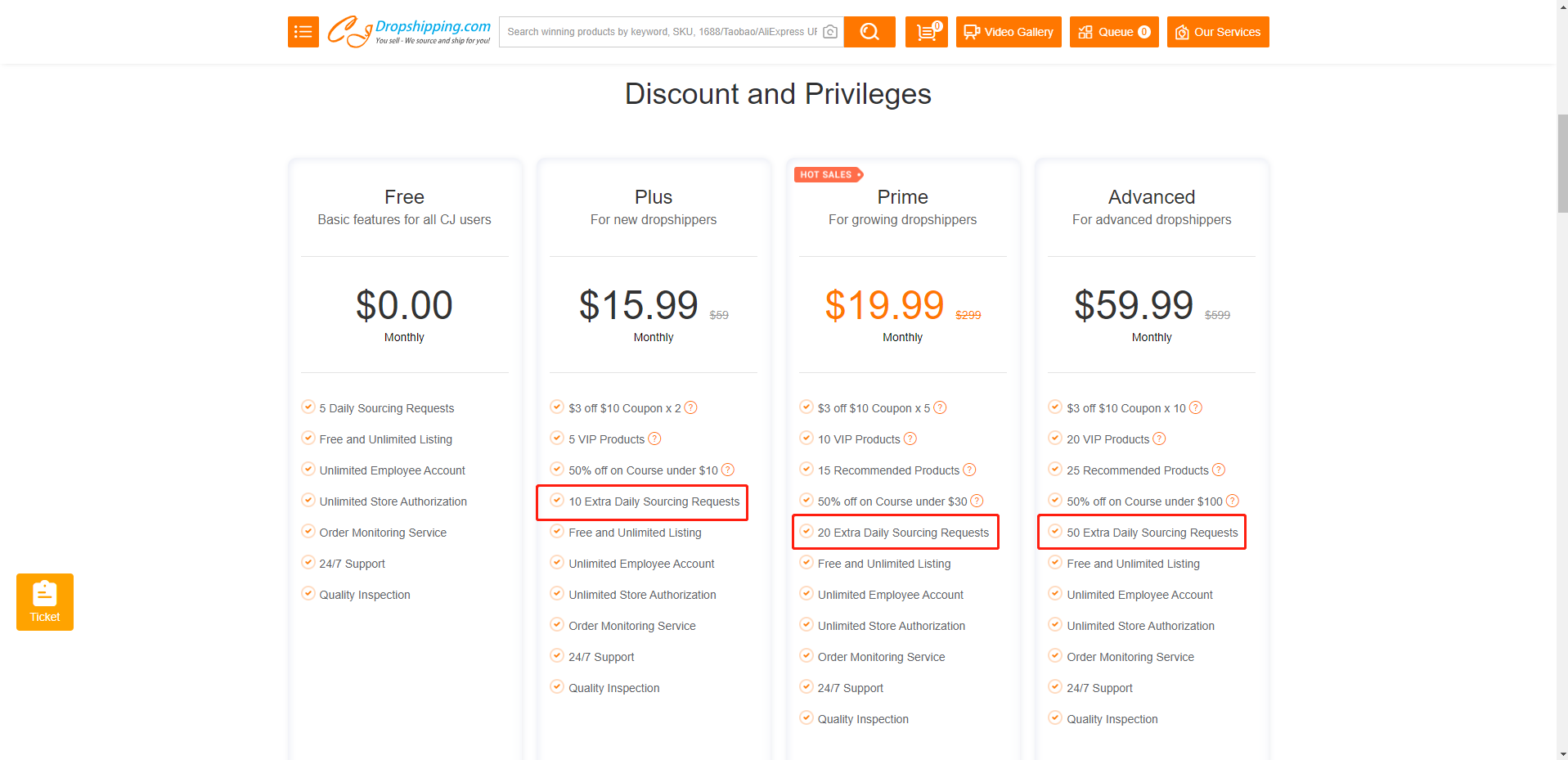The height and width of the screenshot is (760, 1568).
Task: Click checkmark beside 5 Daily Sourcing Requests
Action: (x=308, y=407)
